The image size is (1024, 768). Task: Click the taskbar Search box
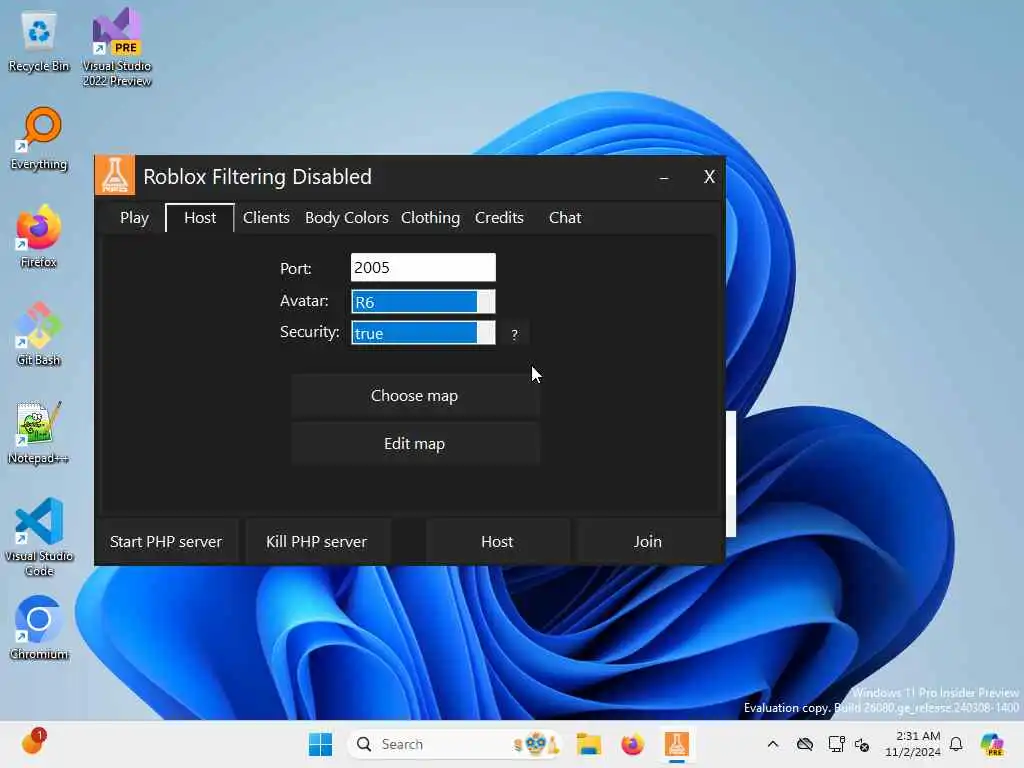455,744
